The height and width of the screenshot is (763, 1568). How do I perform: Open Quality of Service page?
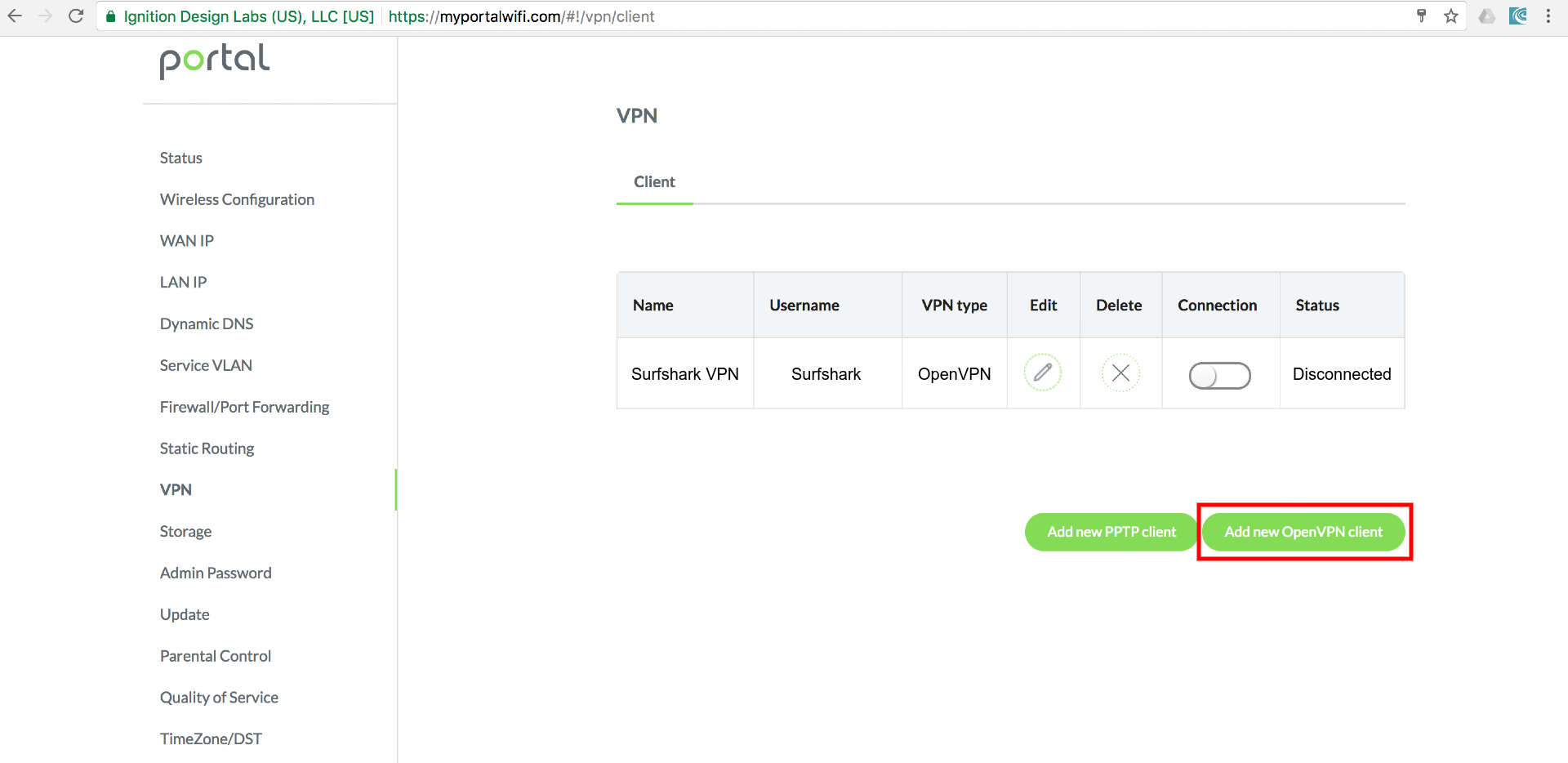tap(219, 698)
